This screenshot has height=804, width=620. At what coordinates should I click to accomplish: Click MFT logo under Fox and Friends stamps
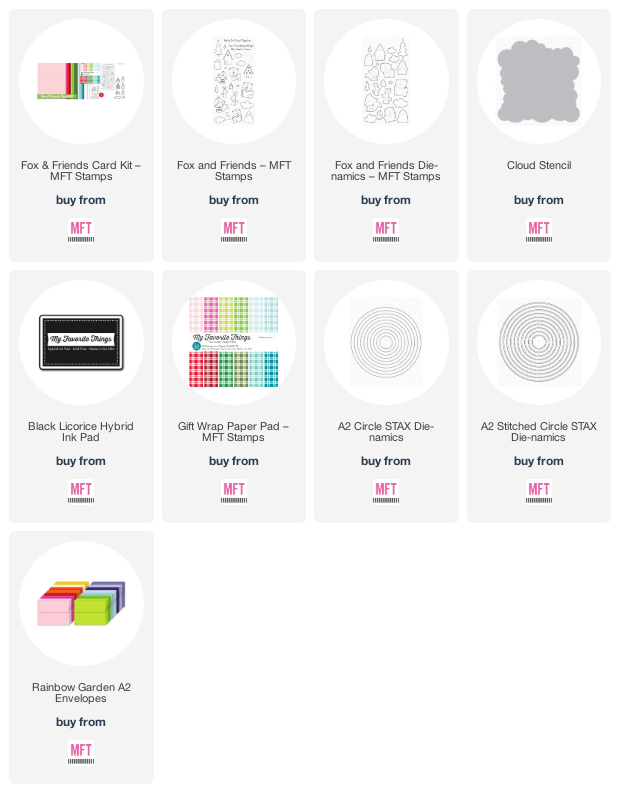coord(234,230)
